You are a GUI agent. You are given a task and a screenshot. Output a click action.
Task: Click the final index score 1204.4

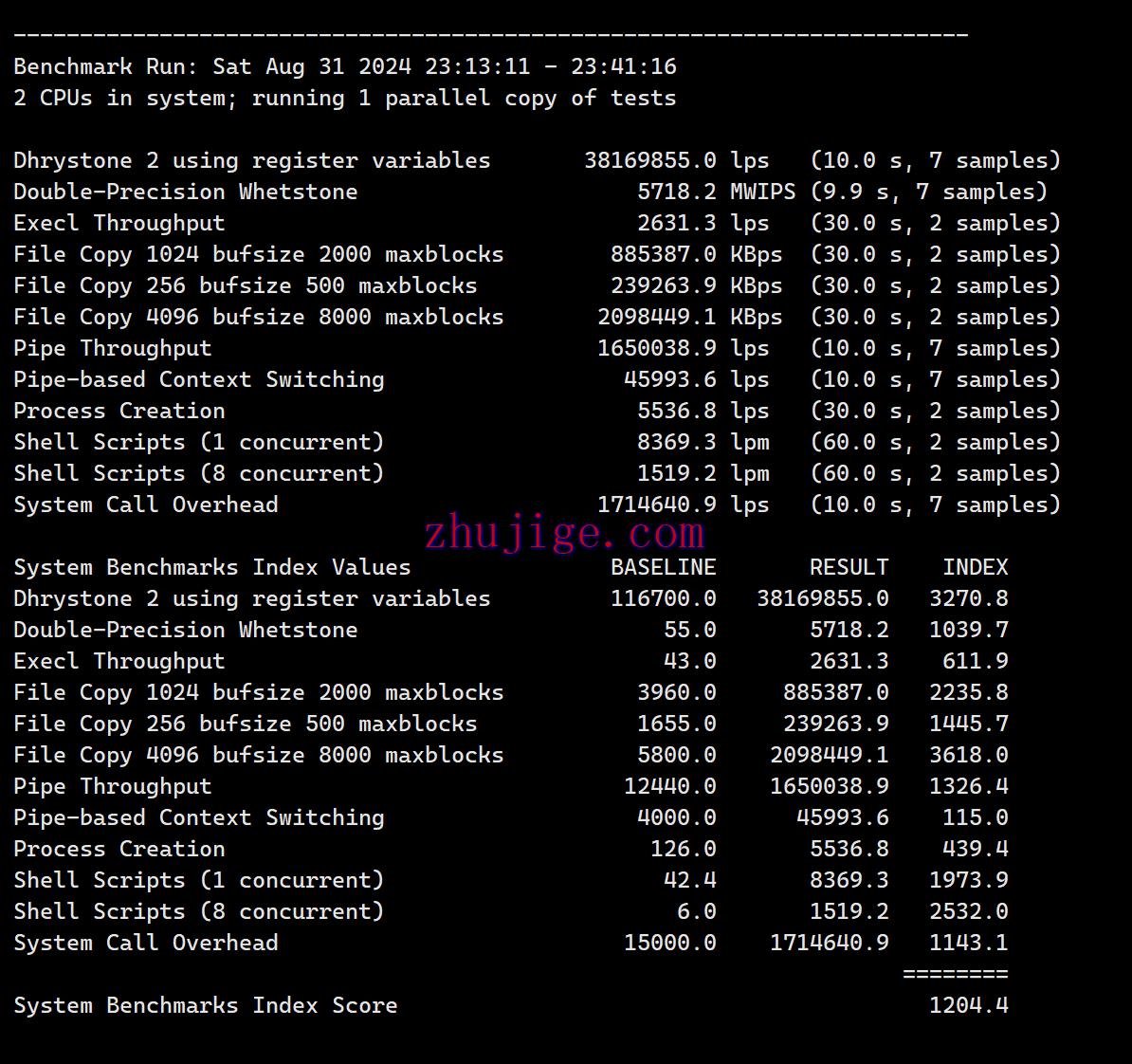968,1005
